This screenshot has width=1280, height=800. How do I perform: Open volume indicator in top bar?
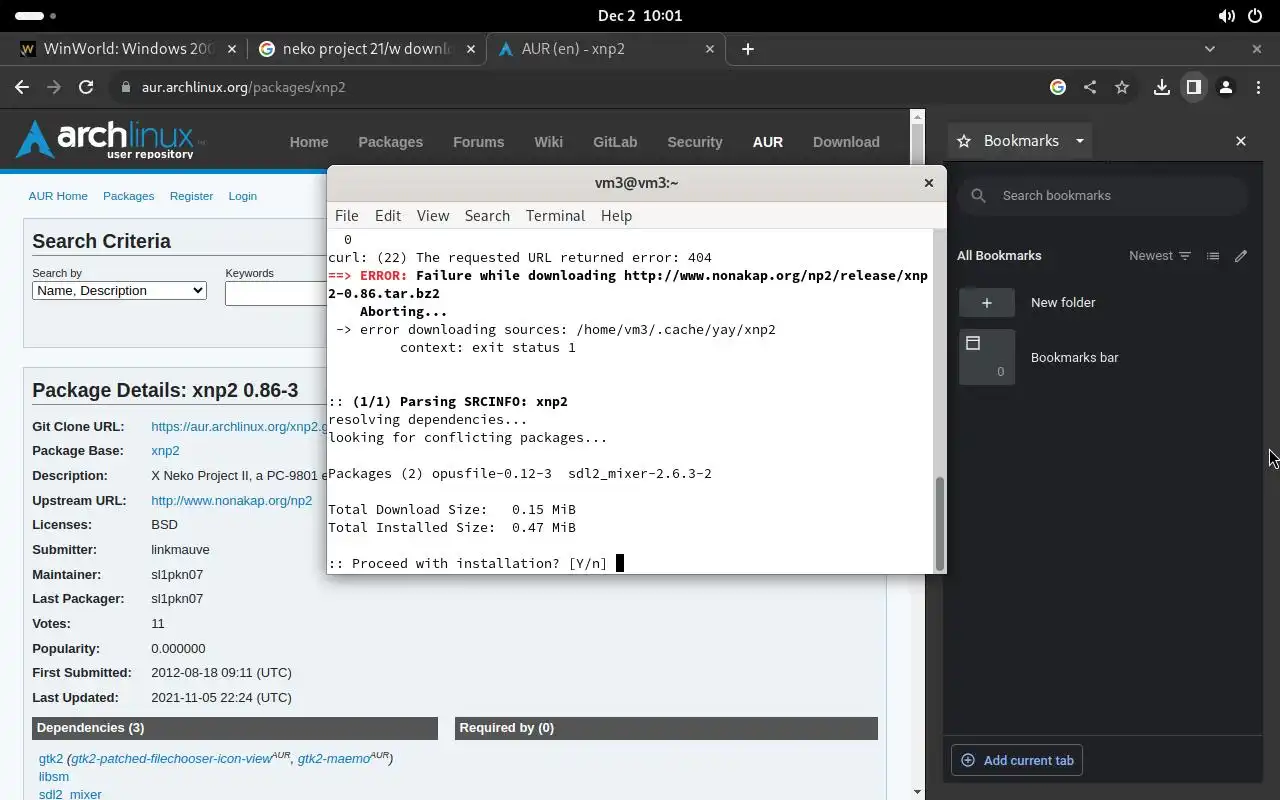(1227, 16)
